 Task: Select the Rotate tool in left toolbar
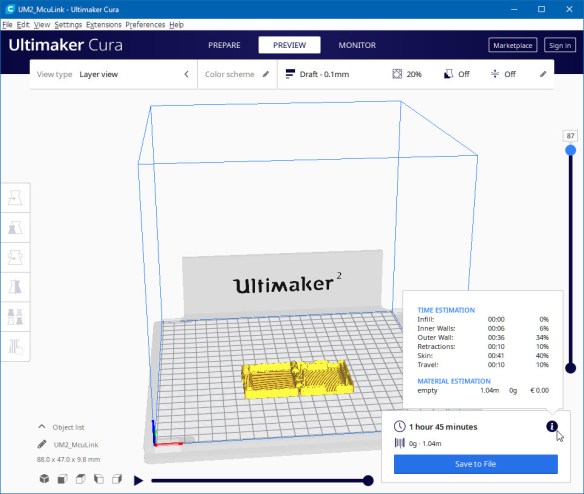click(x=15, y=257)
